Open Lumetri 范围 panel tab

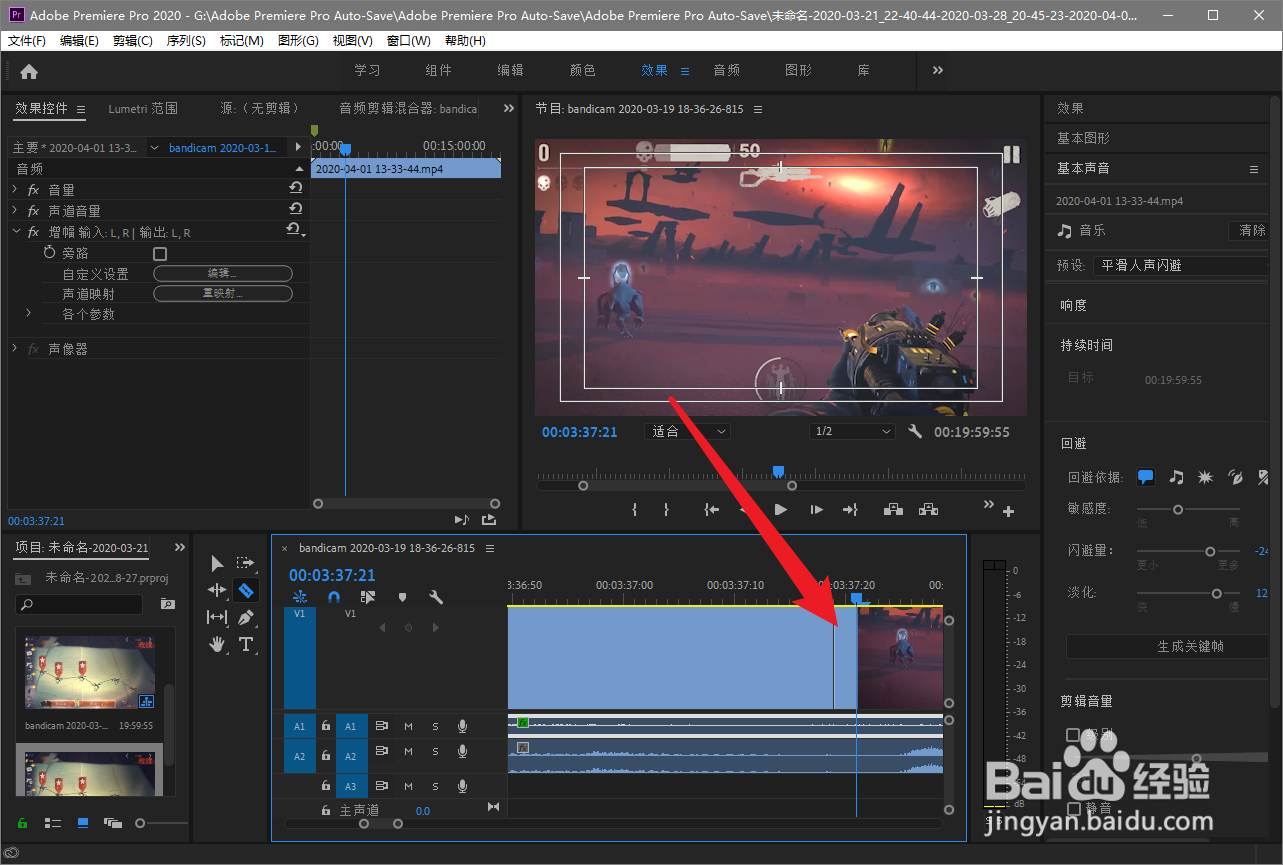[x=143, y=108]
